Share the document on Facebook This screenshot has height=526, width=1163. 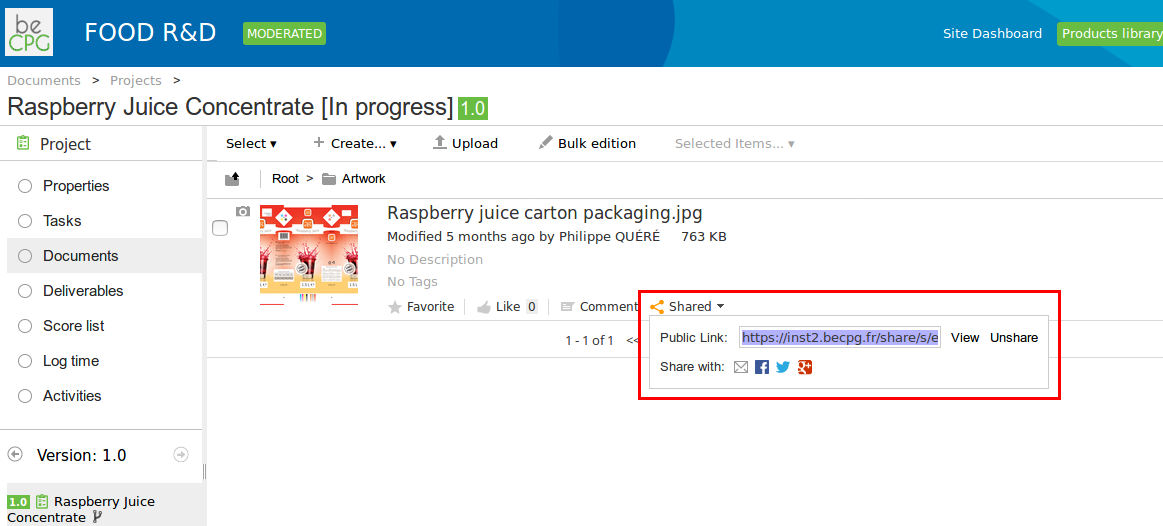pyautogui.click(x=762, y=367)
